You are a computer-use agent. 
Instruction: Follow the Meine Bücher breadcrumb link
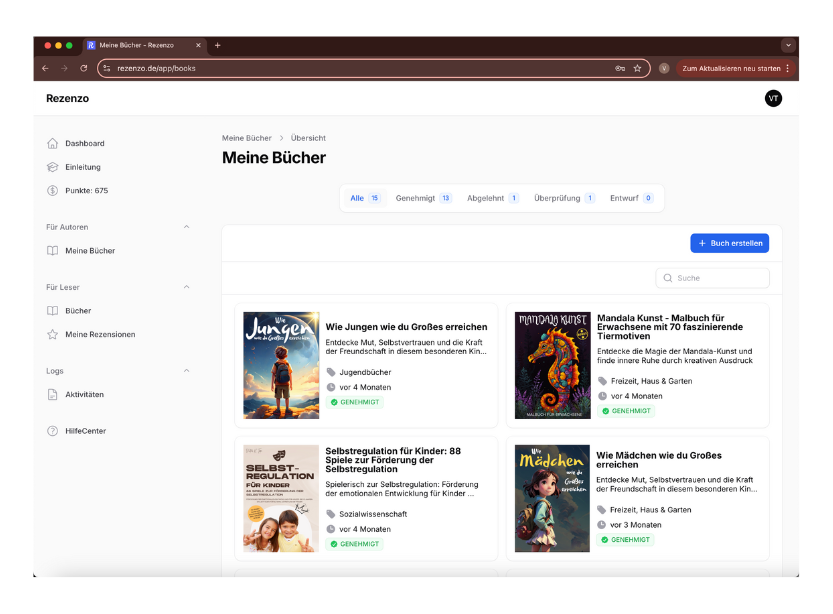click(x=246, y=138)
